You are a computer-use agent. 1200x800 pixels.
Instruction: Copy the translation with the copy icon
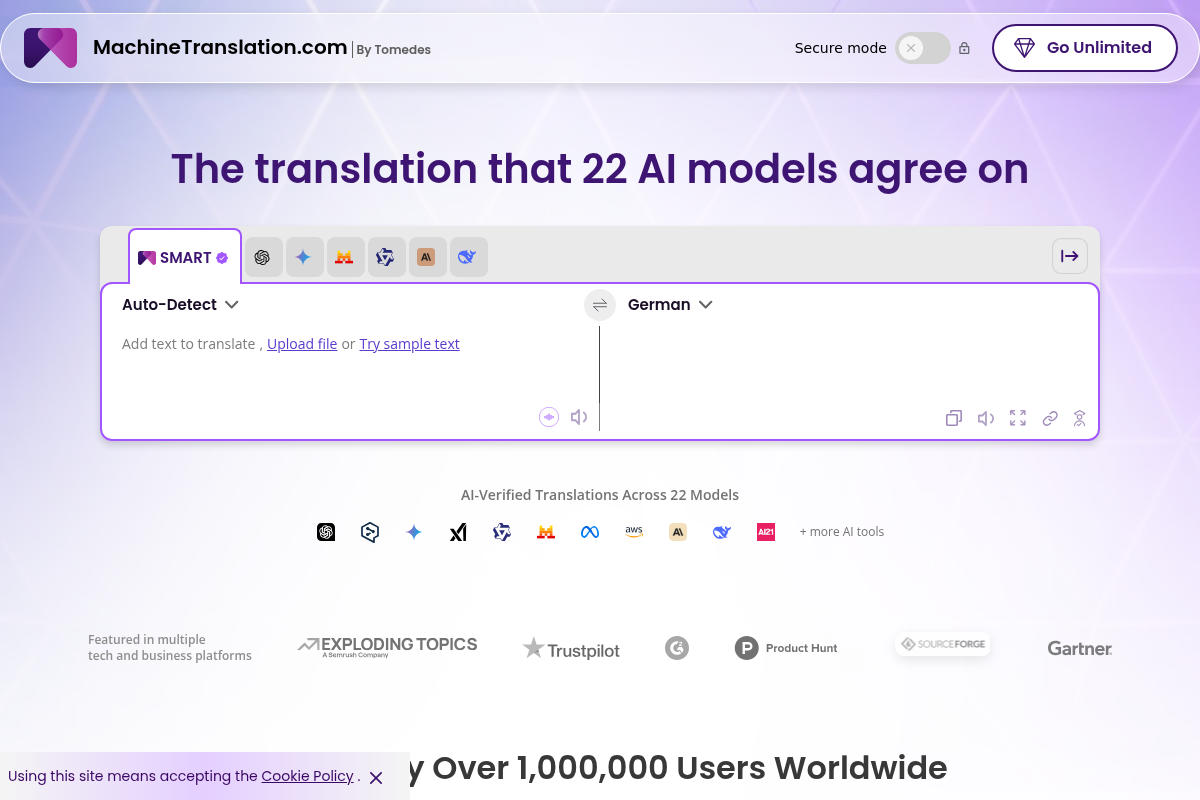click(x=954, y=418)
